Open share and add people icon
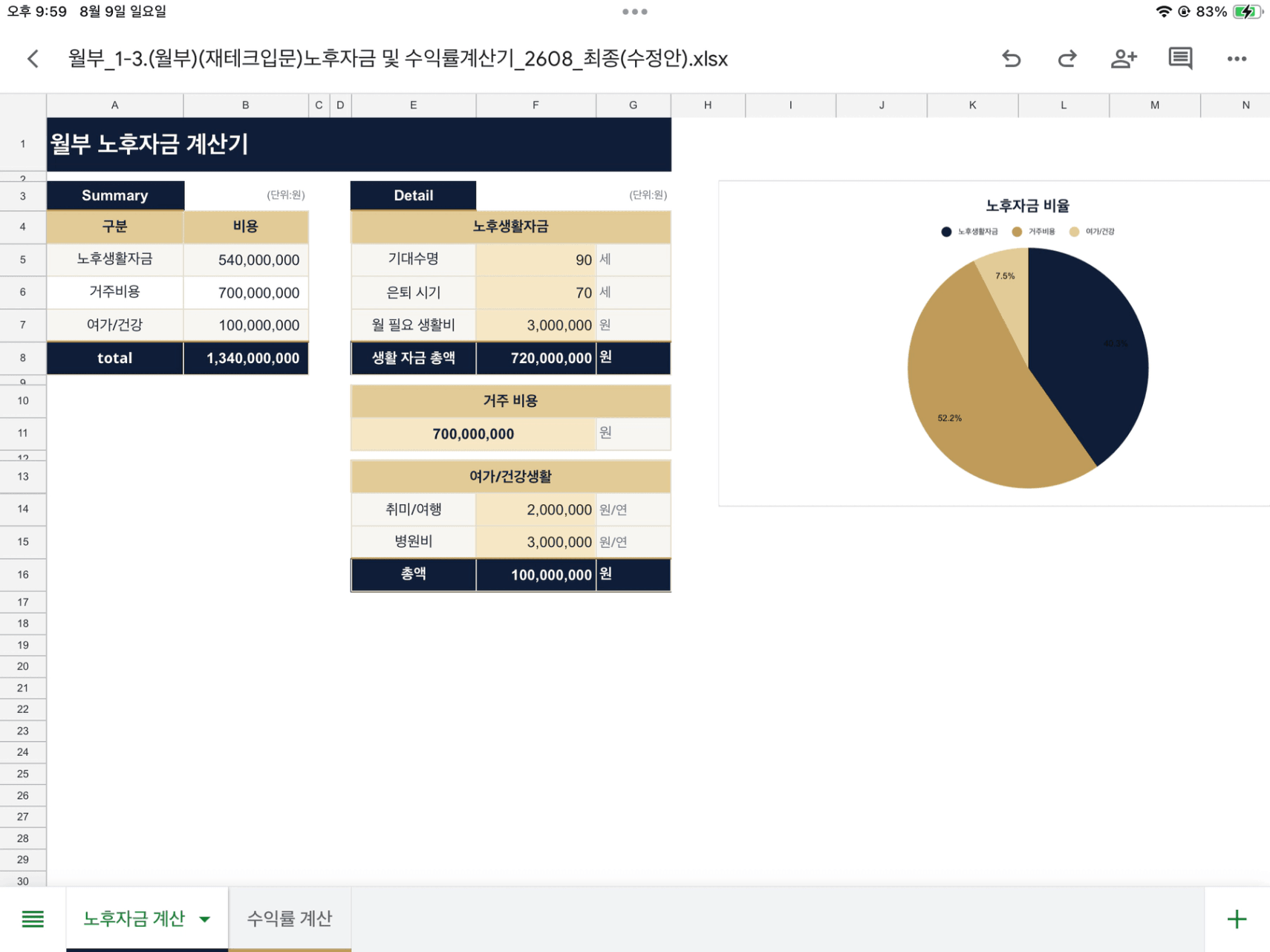This screenshot has height=952, width=1270. 1124,59
